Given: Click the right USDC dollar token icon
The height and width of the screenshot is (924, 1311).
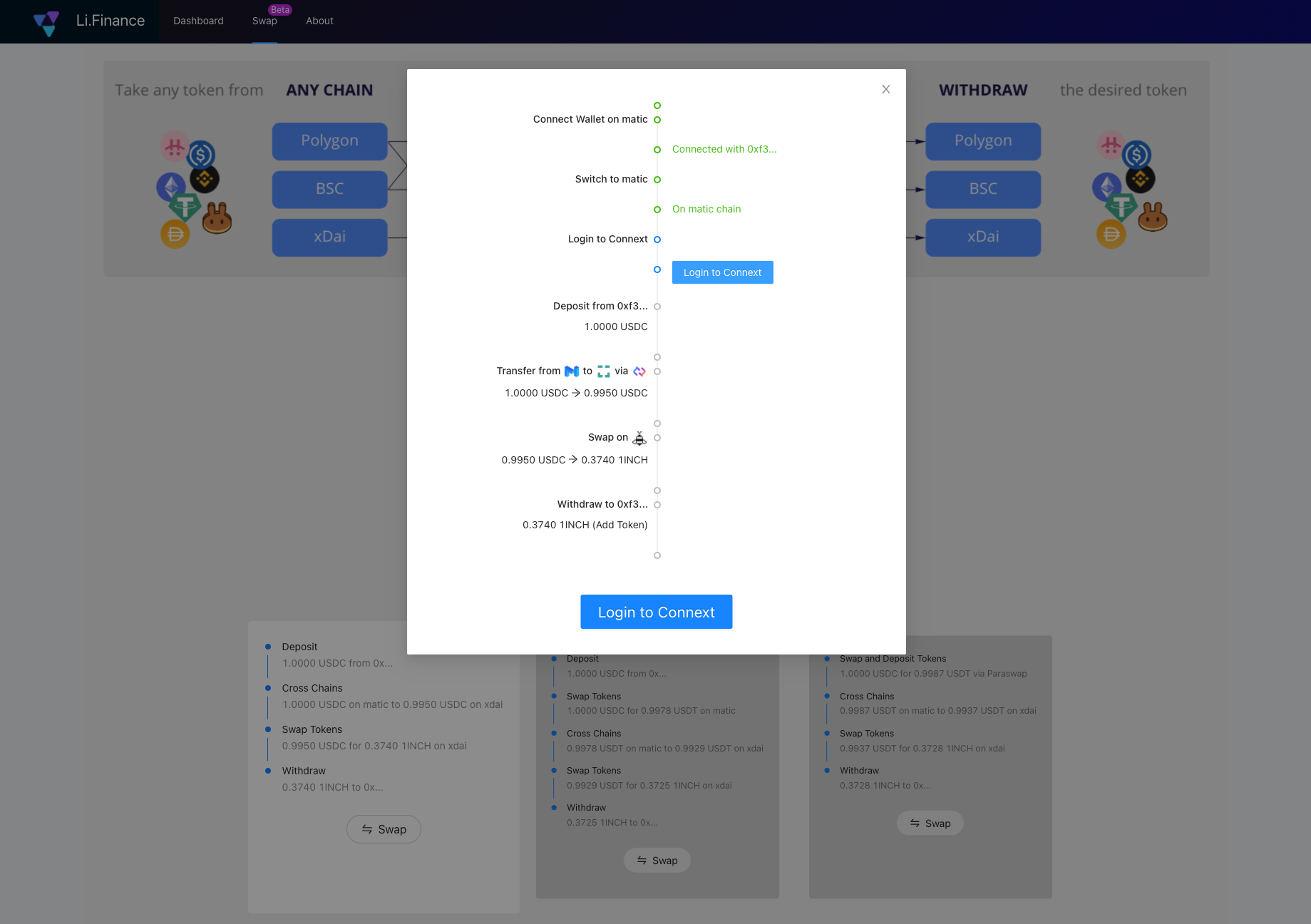Looking at the screenshot, I should click(x=1137, y=155).
